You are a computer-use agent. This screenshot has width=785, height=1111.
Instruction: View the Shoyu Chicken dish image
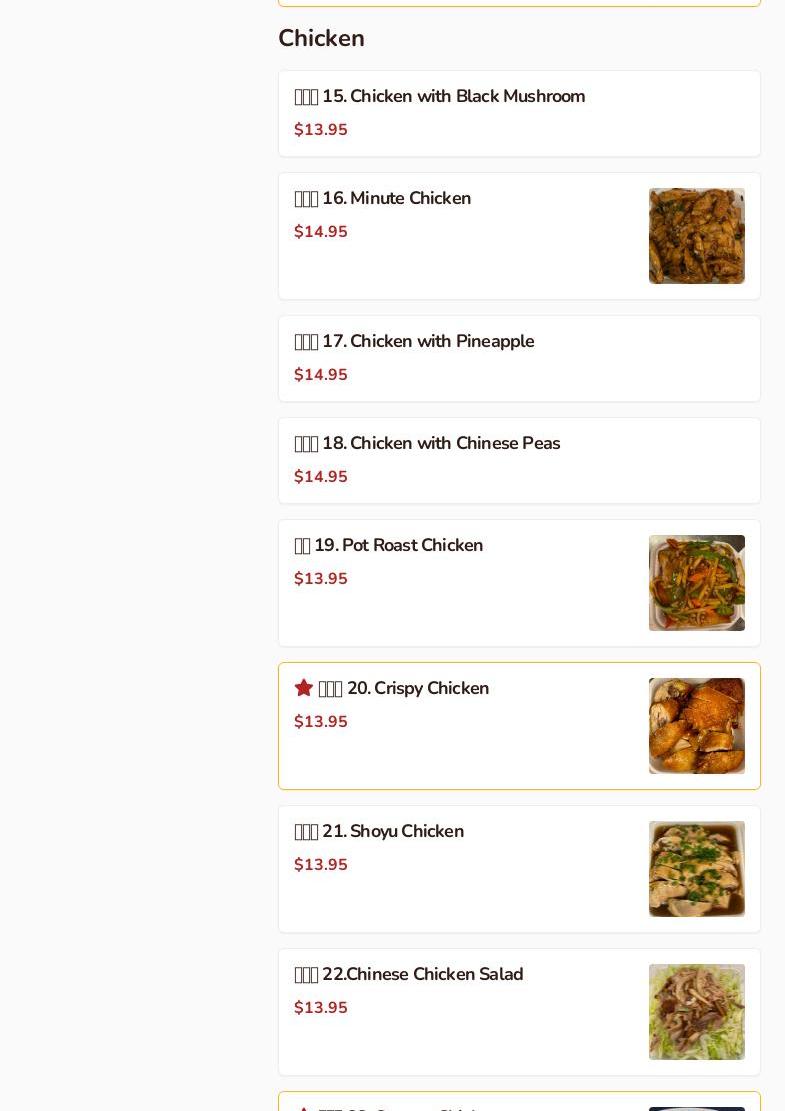pyautogui.click(x=696, y=869)
